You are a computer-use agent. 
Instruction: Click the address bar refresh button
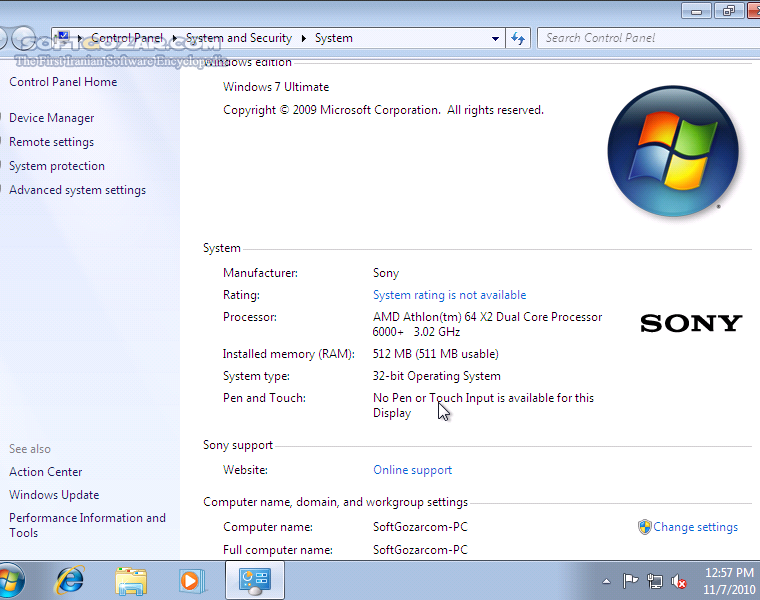pyautogui.click(x=518, y=38)
